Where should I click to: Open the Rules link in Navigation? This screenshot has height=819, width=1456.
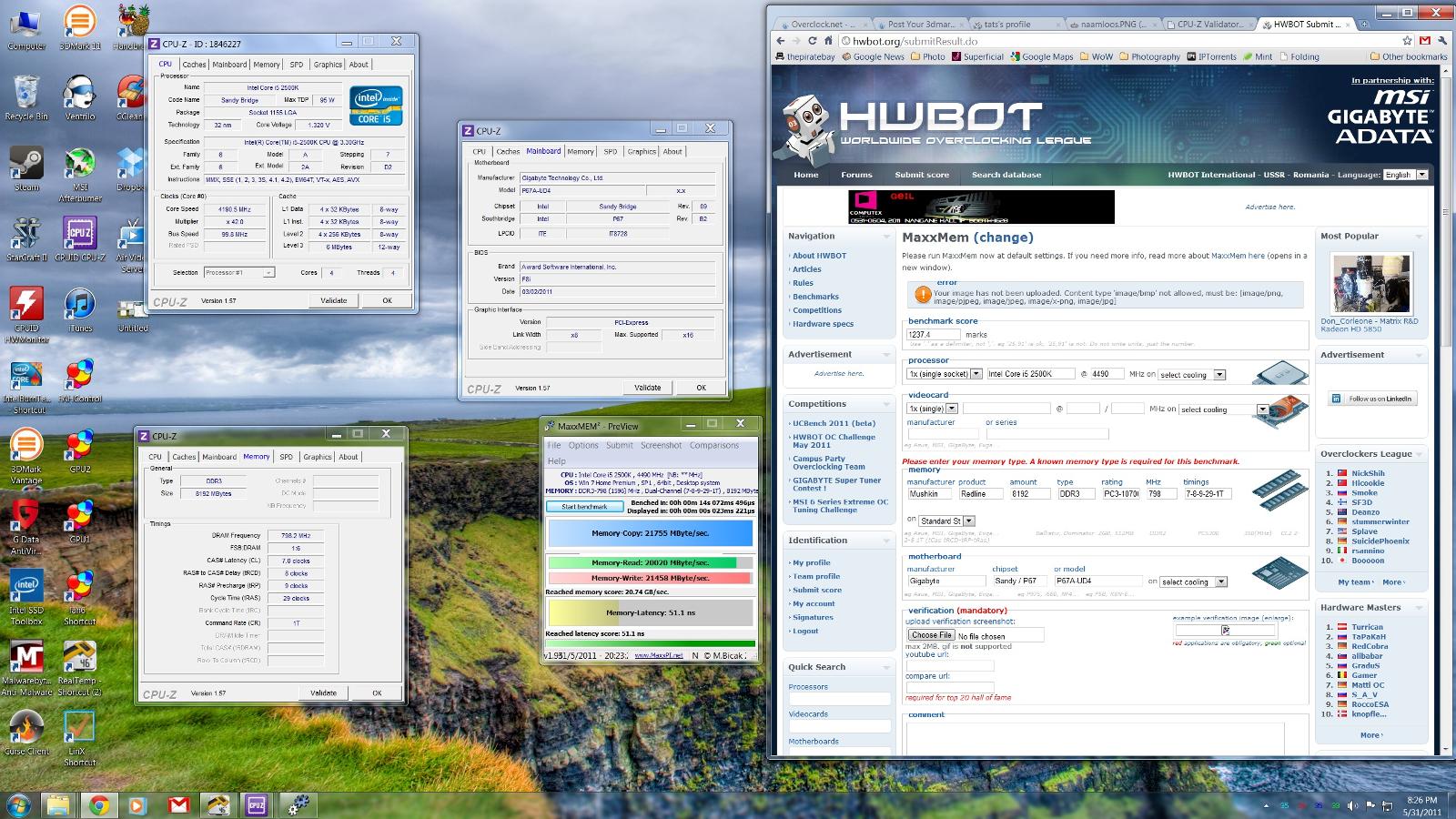pyautogui.click(x=803, y=283)
